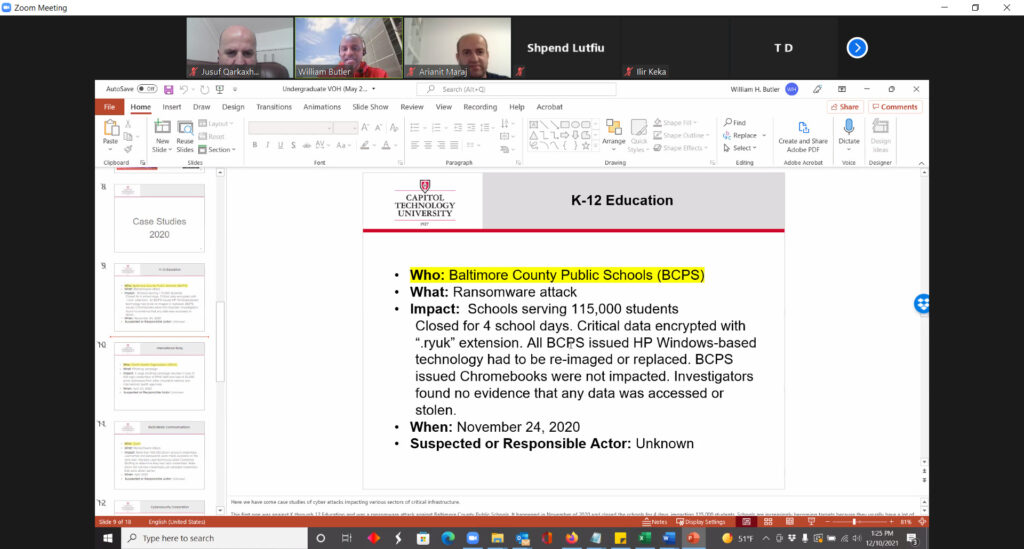1024x549 pixels.
Task: Click the Undo arrow icon
Action: click(x=184, y=89)
